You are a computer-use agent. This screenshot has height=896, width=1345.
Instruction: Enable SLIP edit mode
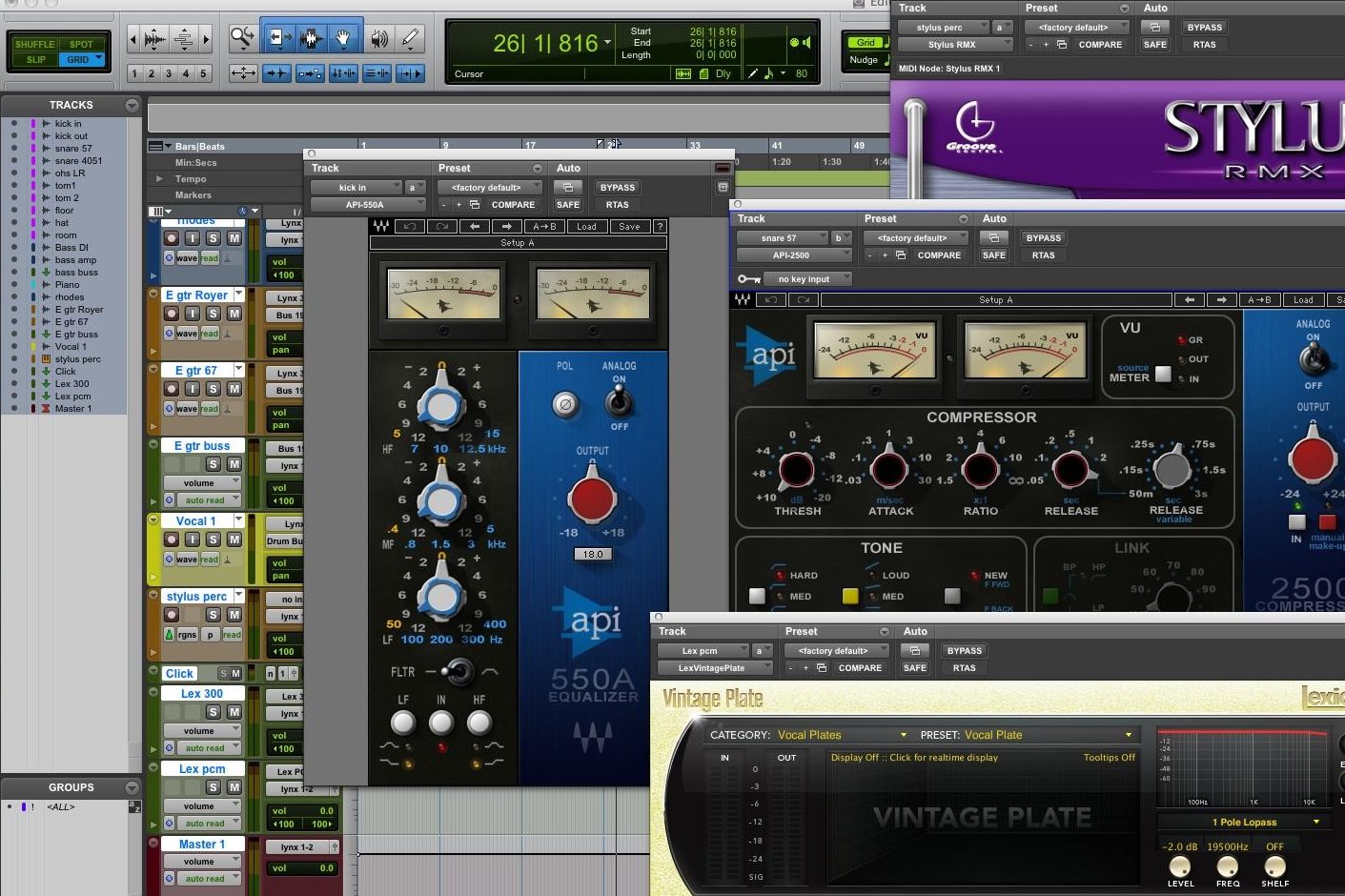point(35,59)
